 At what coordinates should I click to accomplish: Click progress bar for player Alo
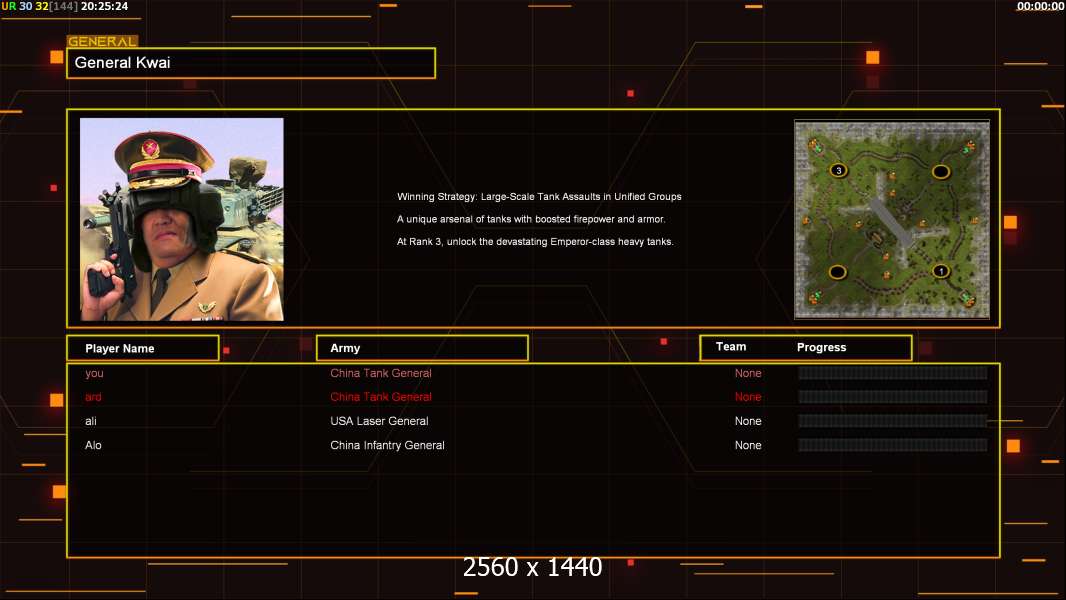point(893,445)
